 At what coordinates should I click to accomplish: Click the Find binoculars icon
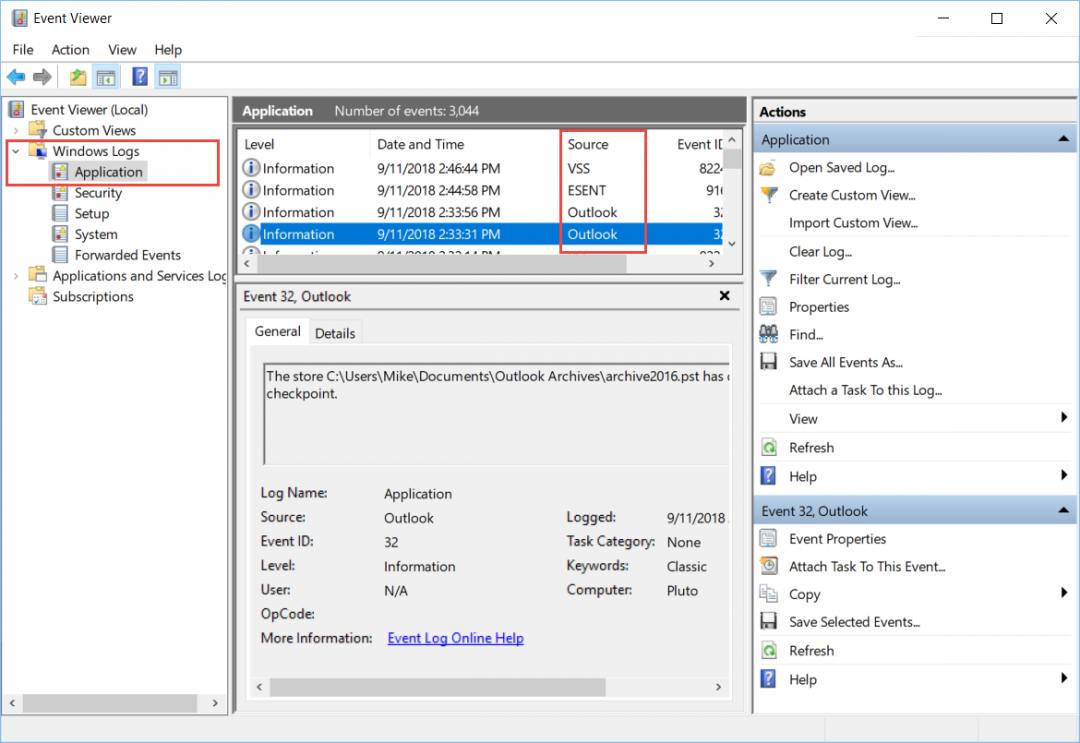tap(767, 334)
